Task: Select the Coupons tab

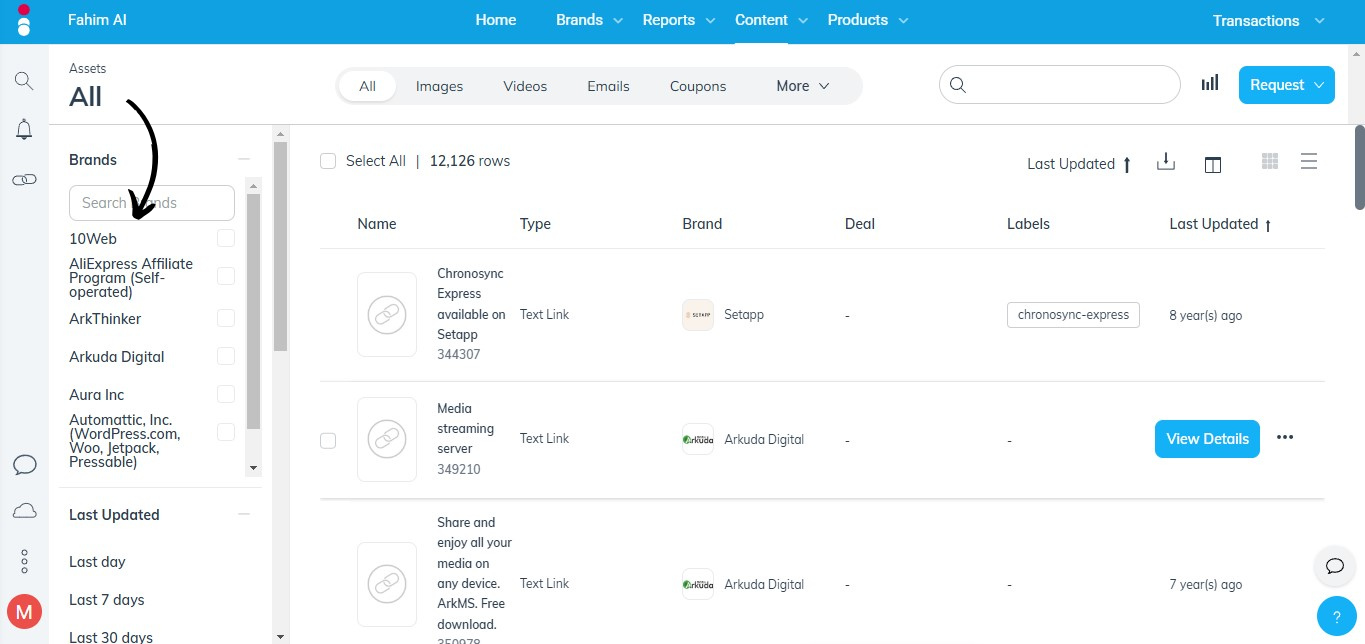Action: coord(698,86)
